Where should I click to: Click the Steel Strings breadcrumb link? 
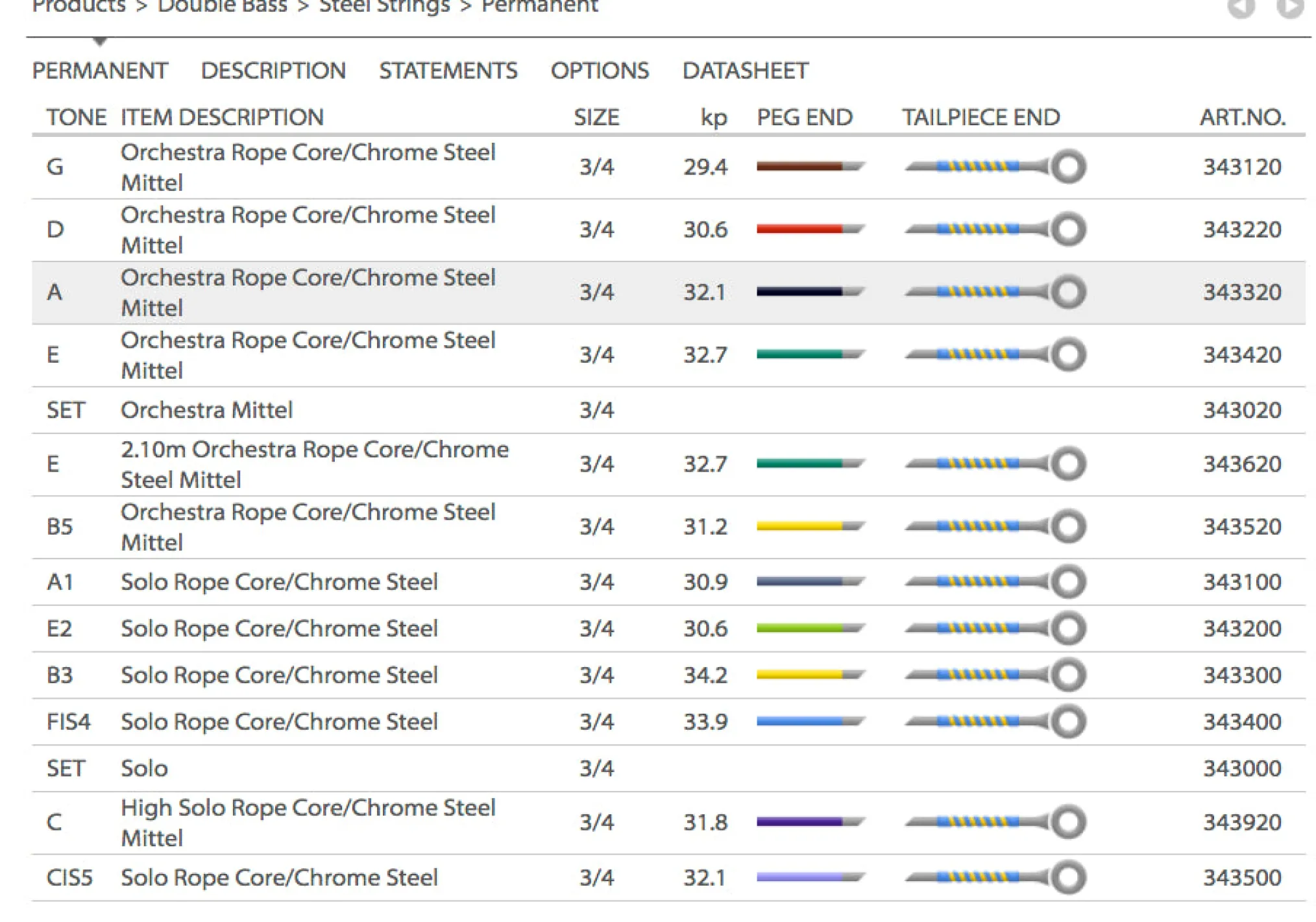pyautogui.click(x=384, y=6)
